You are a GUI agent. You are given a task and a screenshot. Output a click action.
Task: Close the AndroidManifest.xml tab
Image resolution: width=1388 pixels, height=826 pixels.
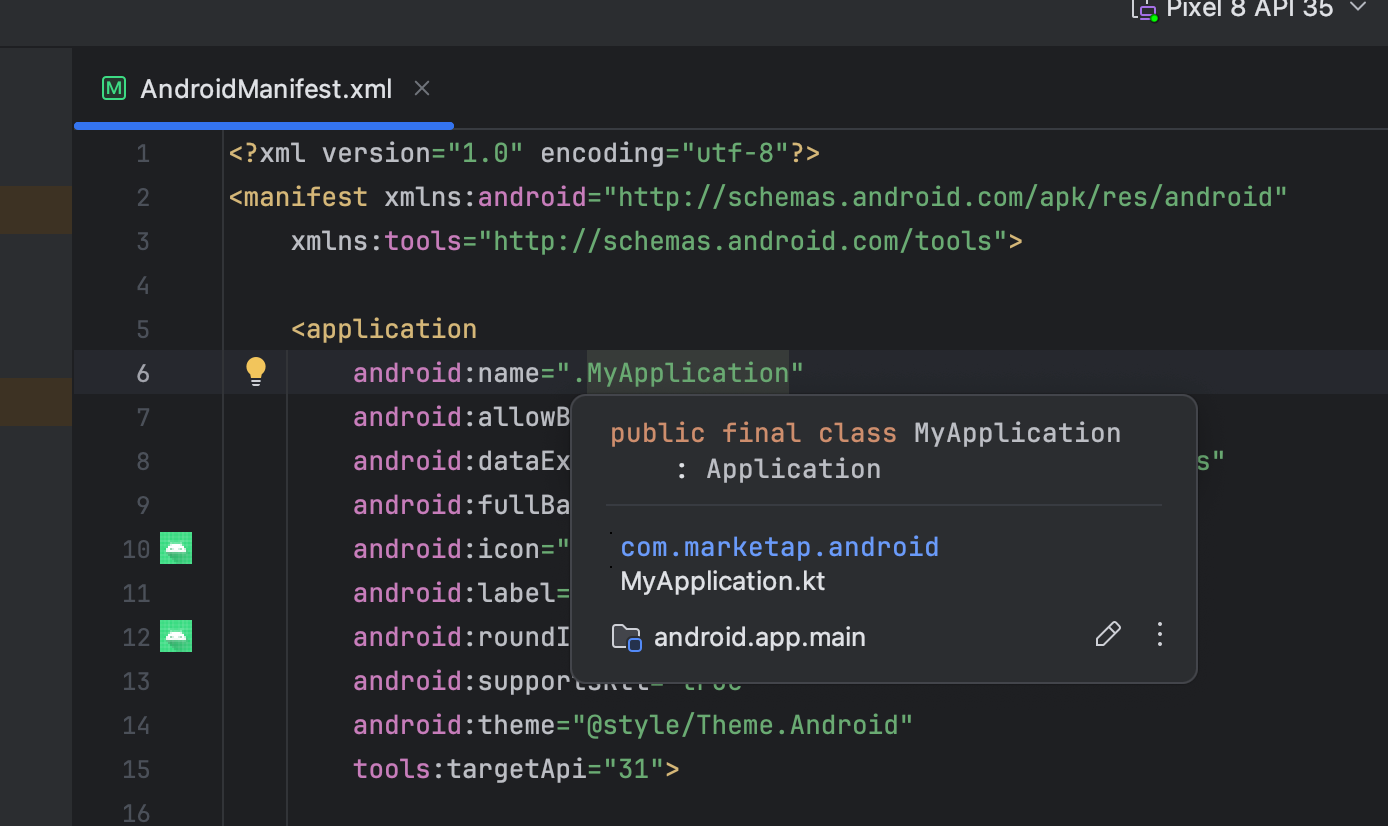(x=422, y=89)
